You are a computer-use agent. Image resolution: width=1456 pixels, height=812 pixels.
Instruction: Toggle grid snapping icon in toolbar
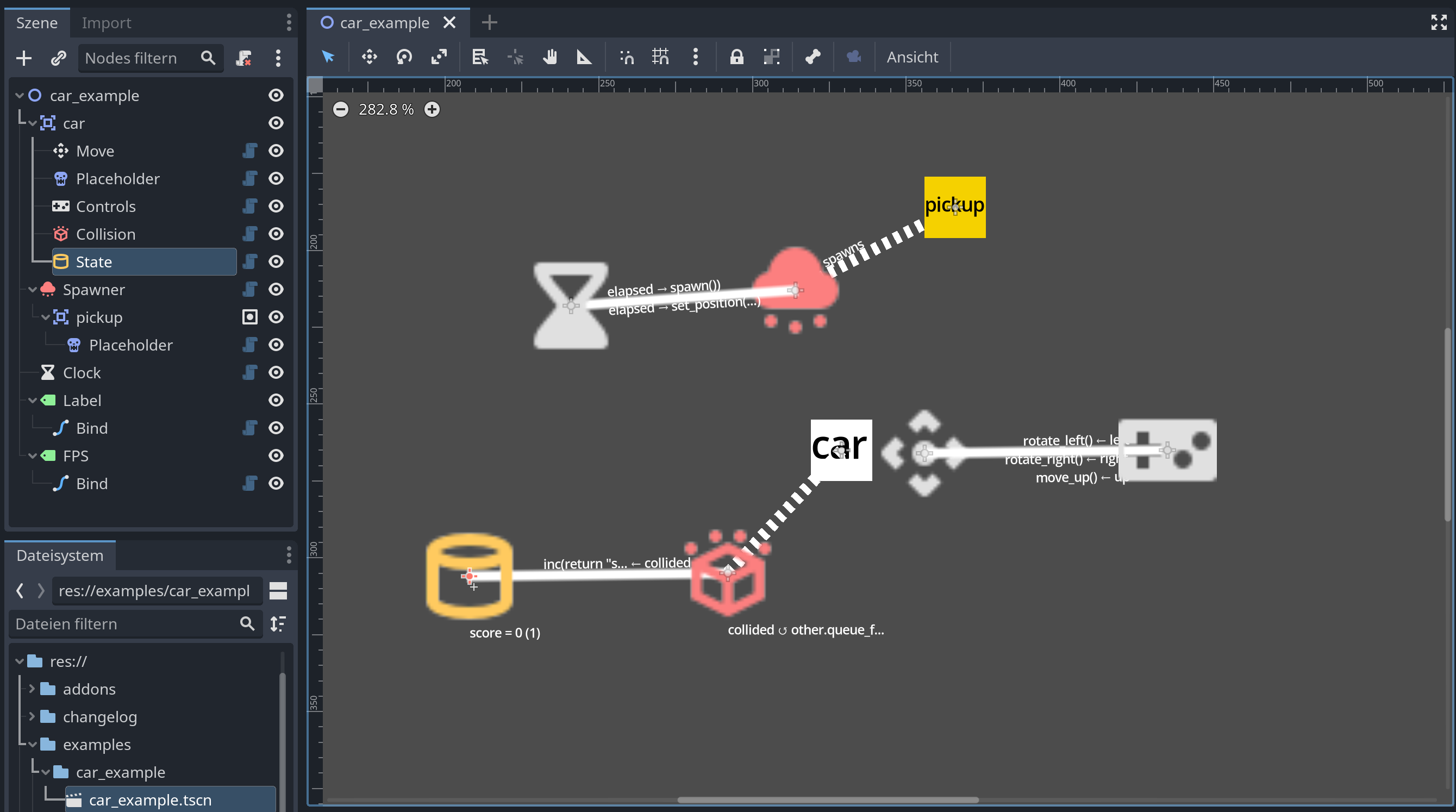coord(660,57)
